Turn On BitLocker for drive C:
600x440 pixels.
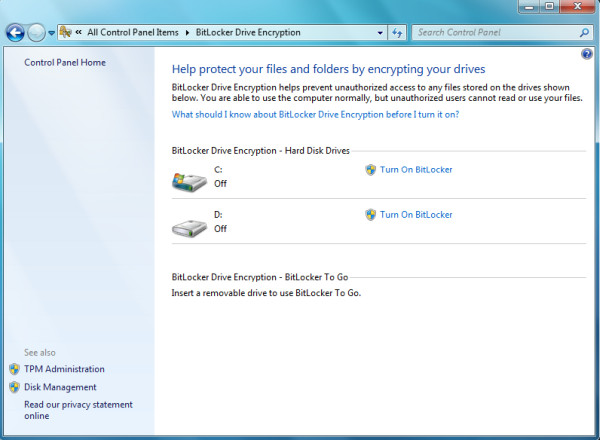416,170
